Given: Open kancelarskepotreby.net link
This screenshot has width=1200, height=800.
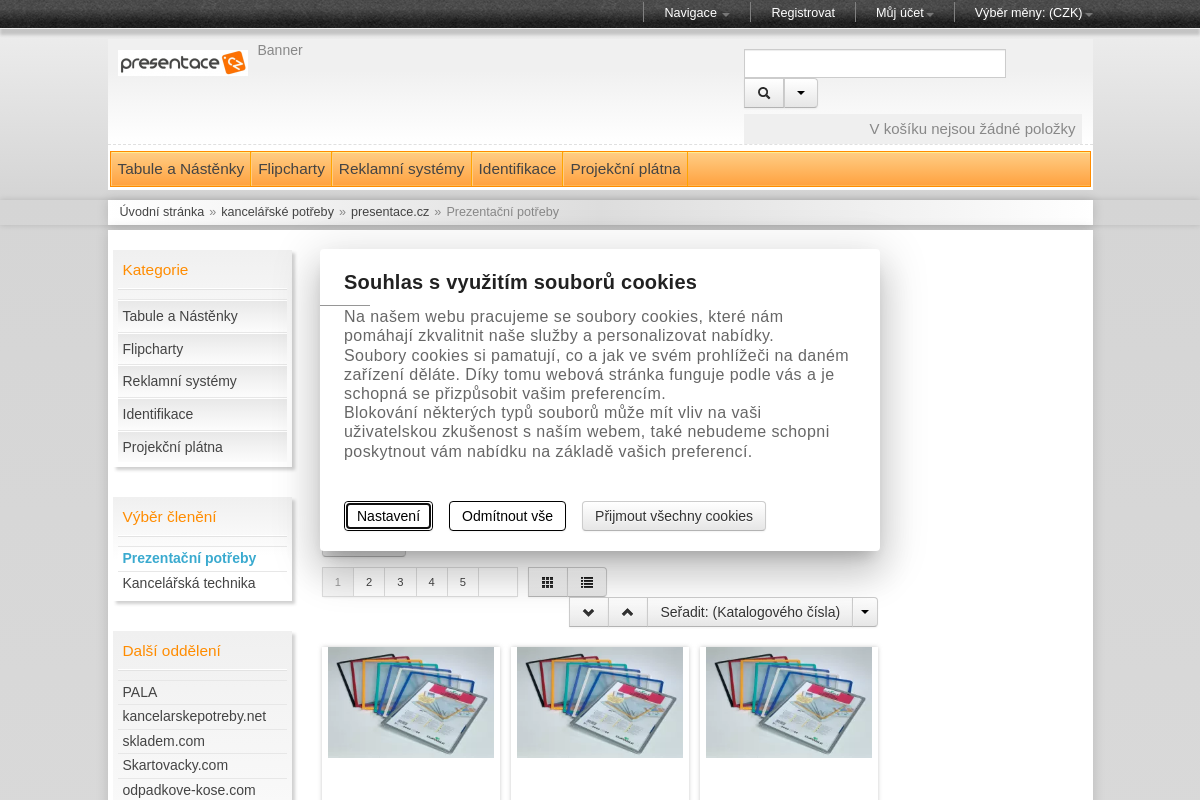Looking at the screenshot, I should [x=194, y=716].
